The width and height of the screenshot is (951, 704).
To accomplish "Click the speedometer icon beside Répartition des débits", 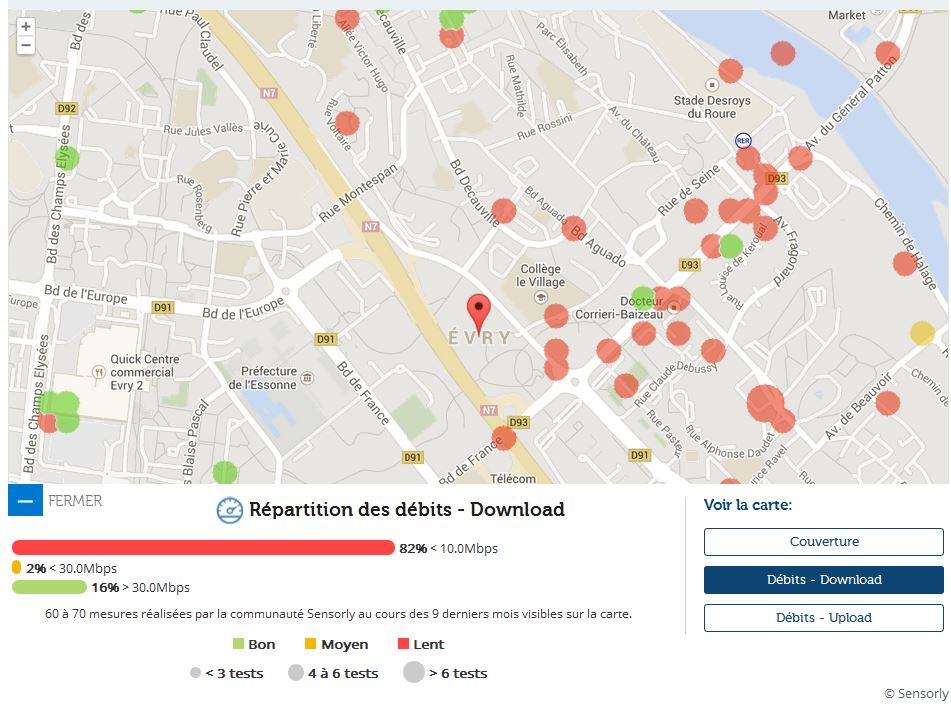I will coord(230,510).
